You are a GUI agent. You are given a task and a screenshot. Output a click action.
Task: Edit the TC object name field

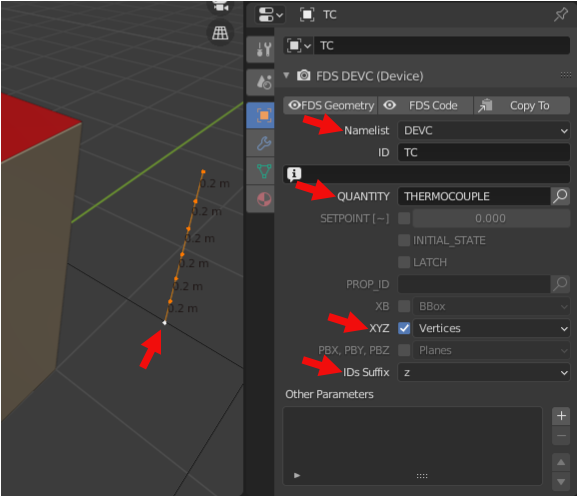pos(442,46)
